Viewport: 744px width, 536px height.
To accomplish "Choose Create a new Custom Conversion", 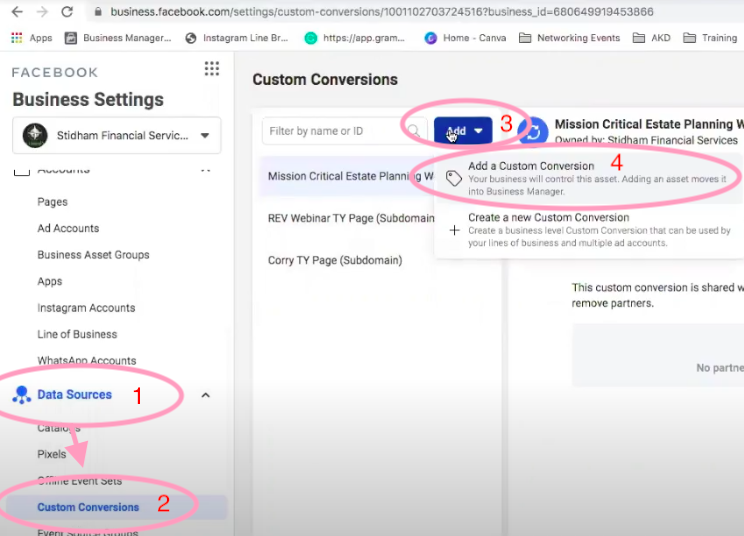I will [588, 230].
